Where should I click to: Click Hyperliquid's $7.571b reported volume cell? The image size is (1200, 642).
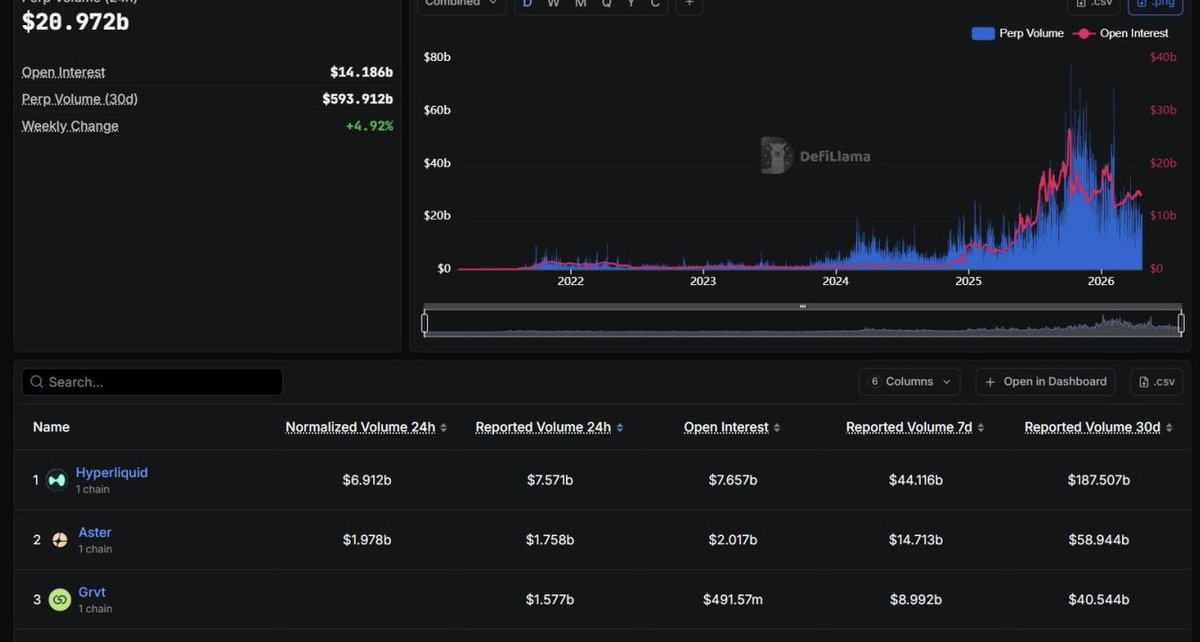tap(550, 481)
